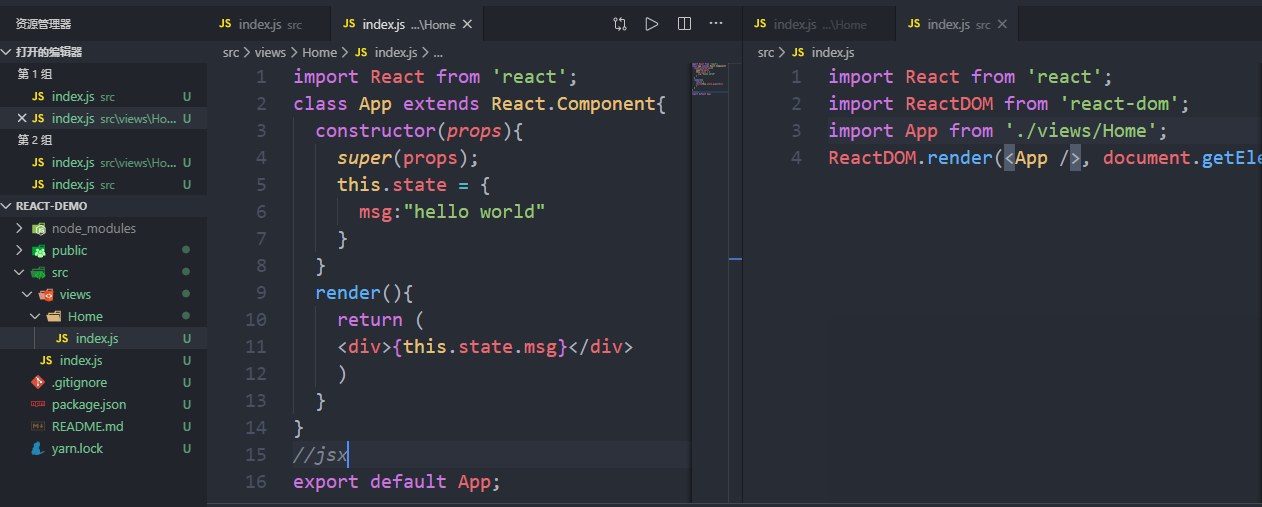Select index.js src in group 2
Image resolution: width=1262 pixels, height=507 pixels.
coord(104,184)
